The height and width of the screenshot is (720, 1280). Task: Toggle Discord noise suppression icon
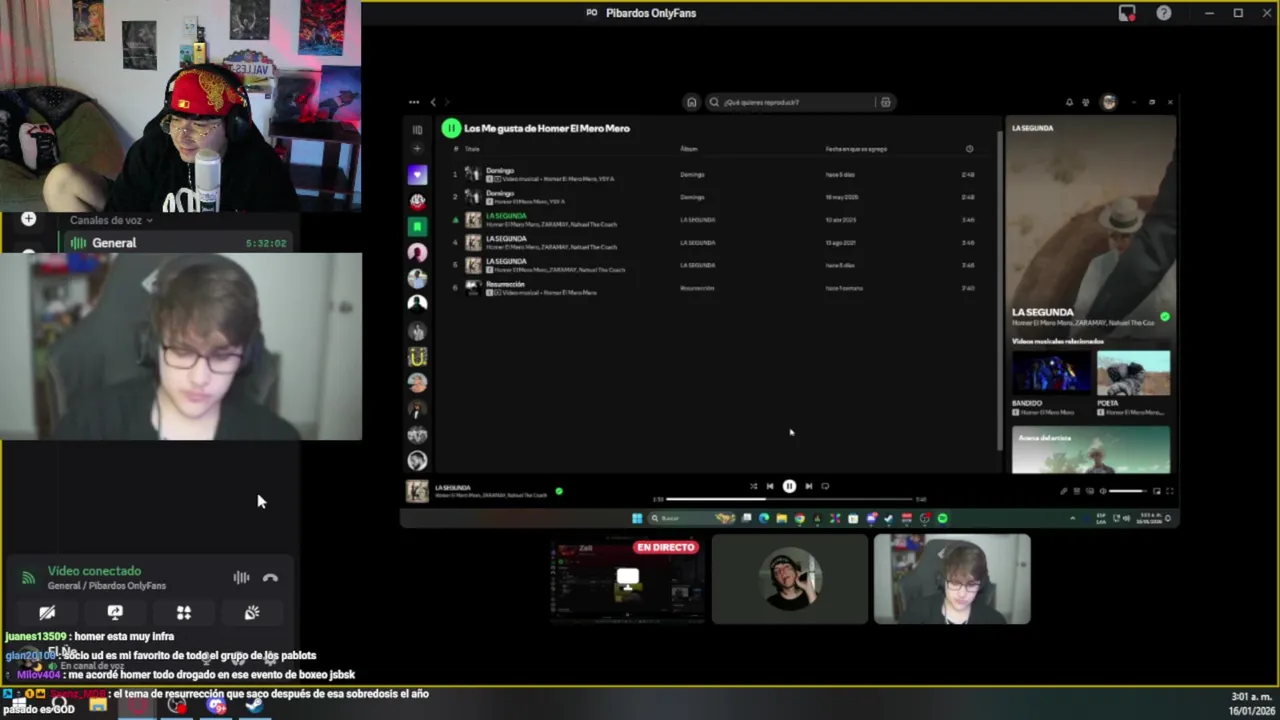click(241, 578)
